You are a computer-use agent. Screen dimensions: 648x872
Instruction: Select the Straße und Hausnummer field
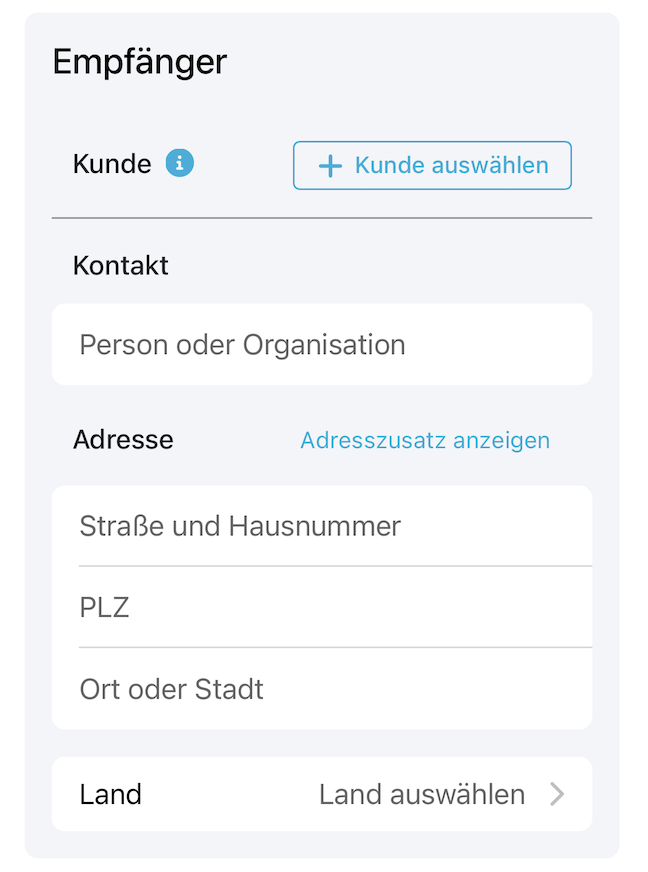pyautogui.click(x=321, y=526)
